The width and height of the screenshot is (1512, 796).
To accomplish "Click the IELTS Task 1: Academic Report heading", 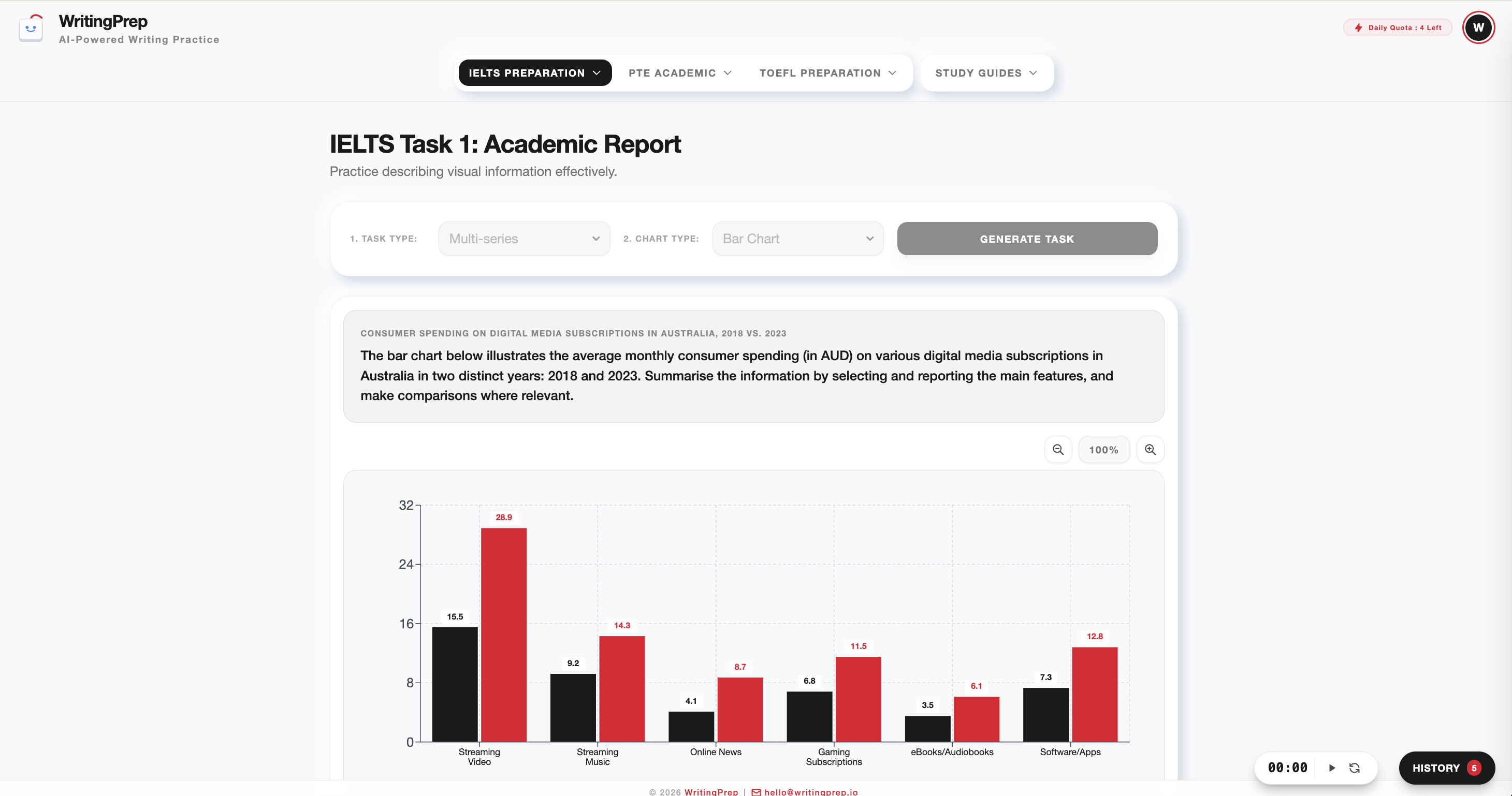I will pyautogui.click(x=505, y=144).
